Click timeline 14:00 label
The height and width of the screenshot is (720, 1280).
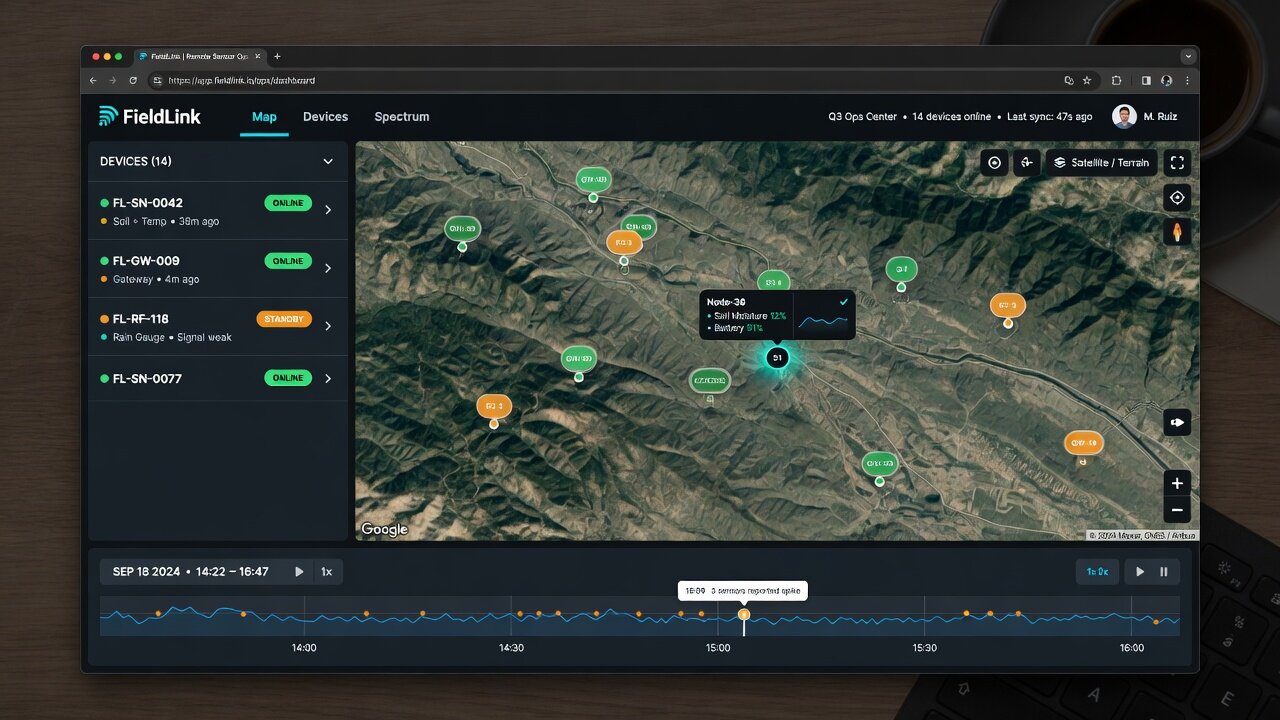304,648
